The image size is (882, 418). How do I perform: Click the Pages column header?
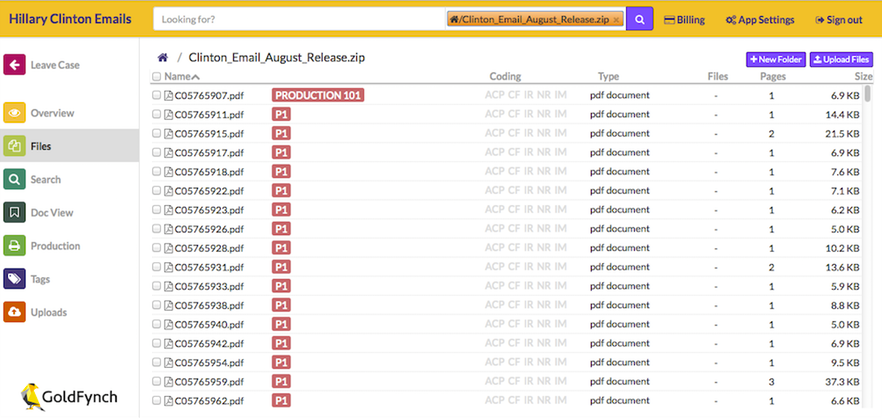(773, 77)
